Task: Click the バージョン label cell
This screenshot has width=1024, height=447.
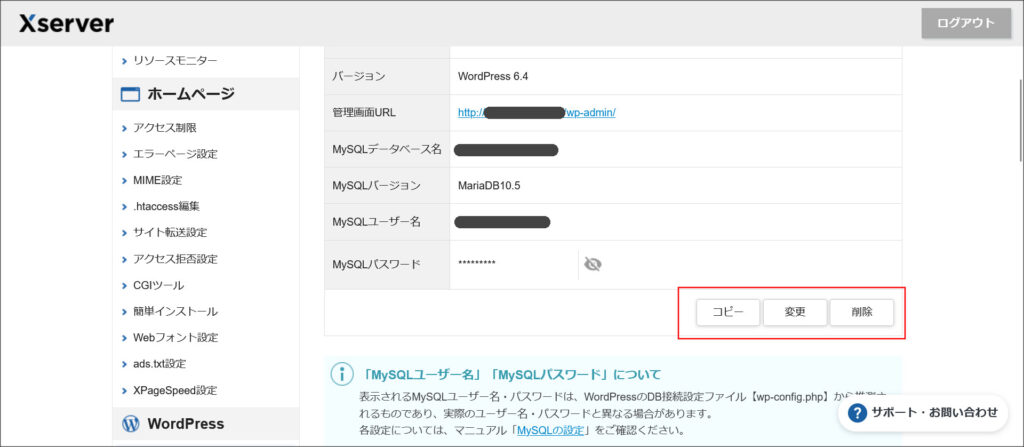Action: [387, 76]
